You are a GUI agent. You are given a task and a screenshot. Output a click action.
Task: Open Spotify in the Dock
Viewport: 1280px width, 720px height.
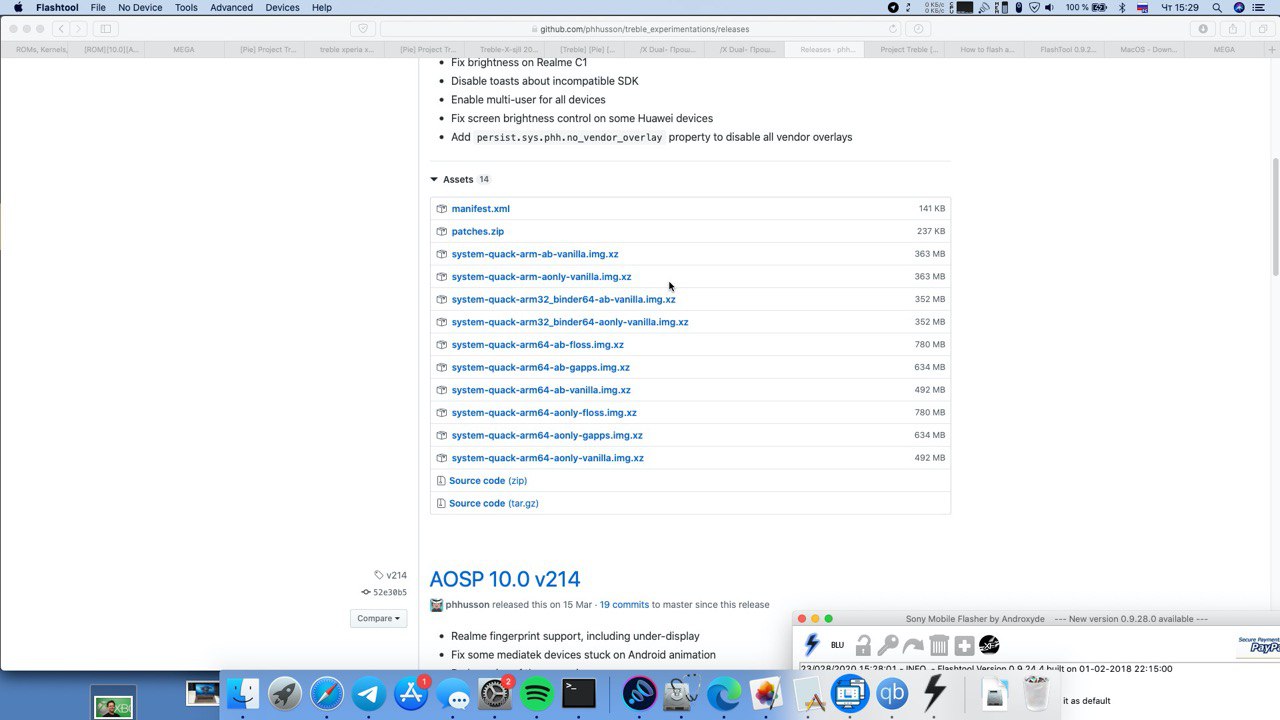pos(537,693)
